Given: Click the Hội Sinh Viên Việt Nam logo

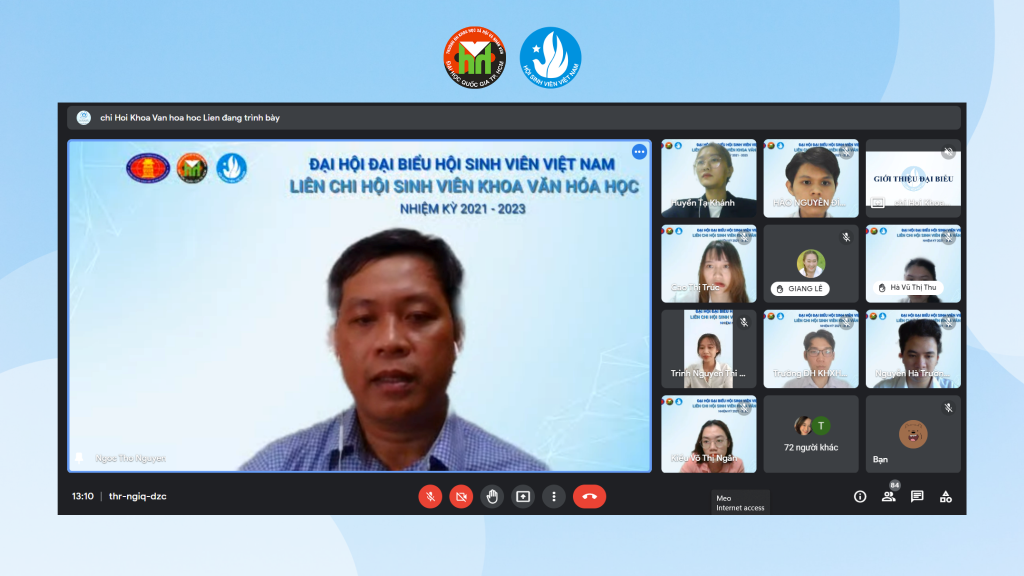Looking at the screenshot, I should [551, 57].
